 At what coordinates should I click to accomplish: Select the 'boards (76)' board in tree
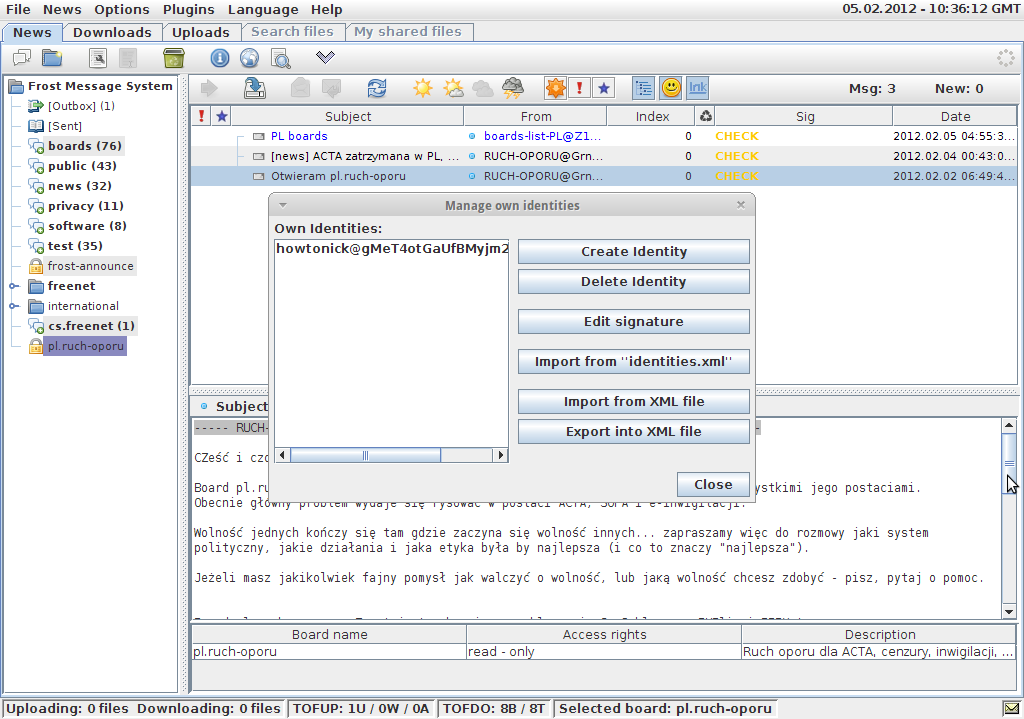point(85,146)
